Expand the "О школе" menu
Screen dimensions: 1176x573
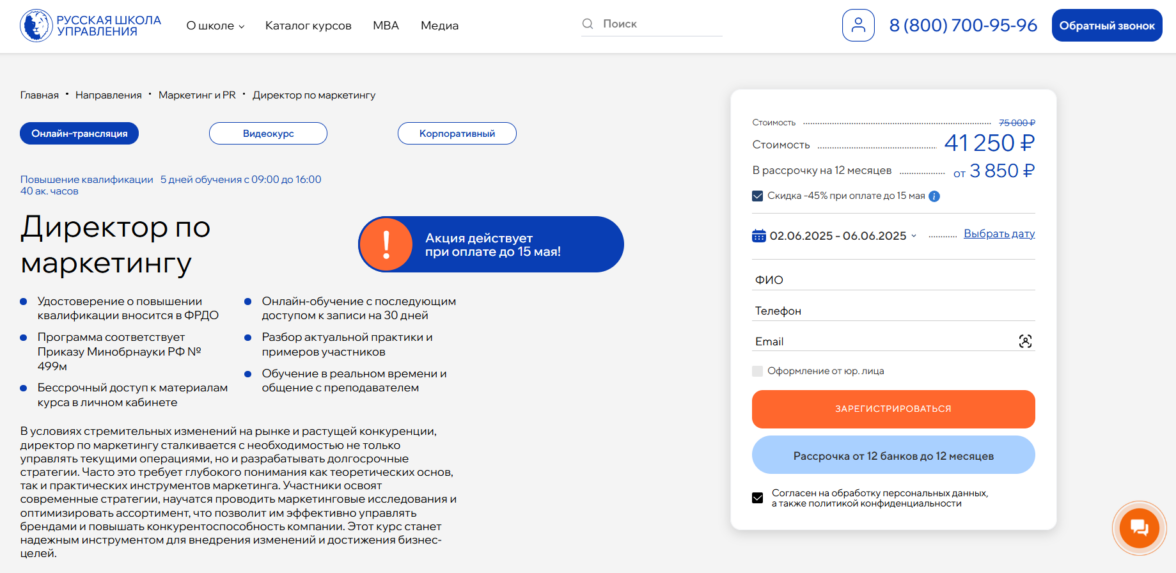(x=215, y=26)
